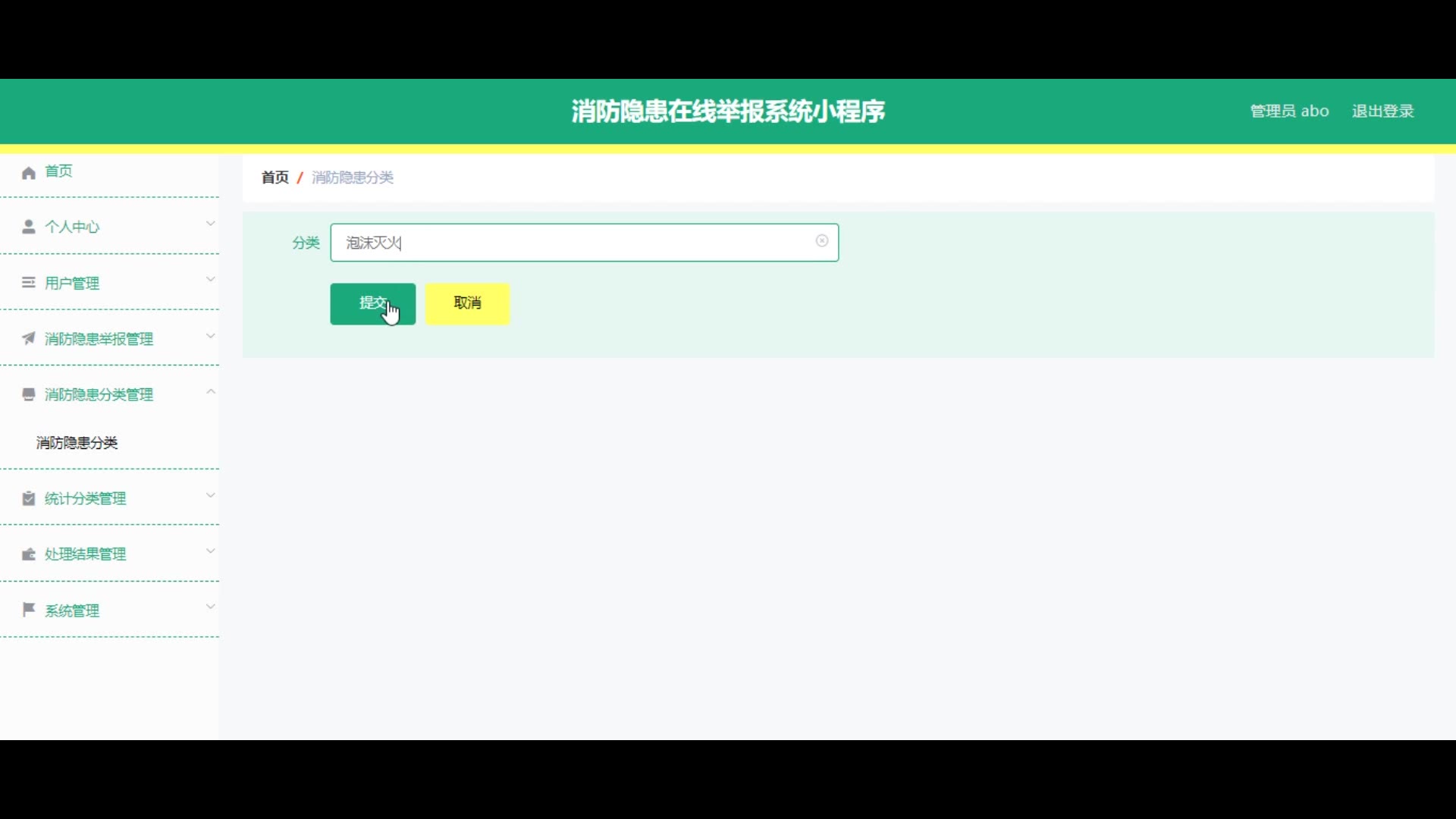Click 退出登录 link in header
This screenshot has width=1456, height=819.
1382,111
